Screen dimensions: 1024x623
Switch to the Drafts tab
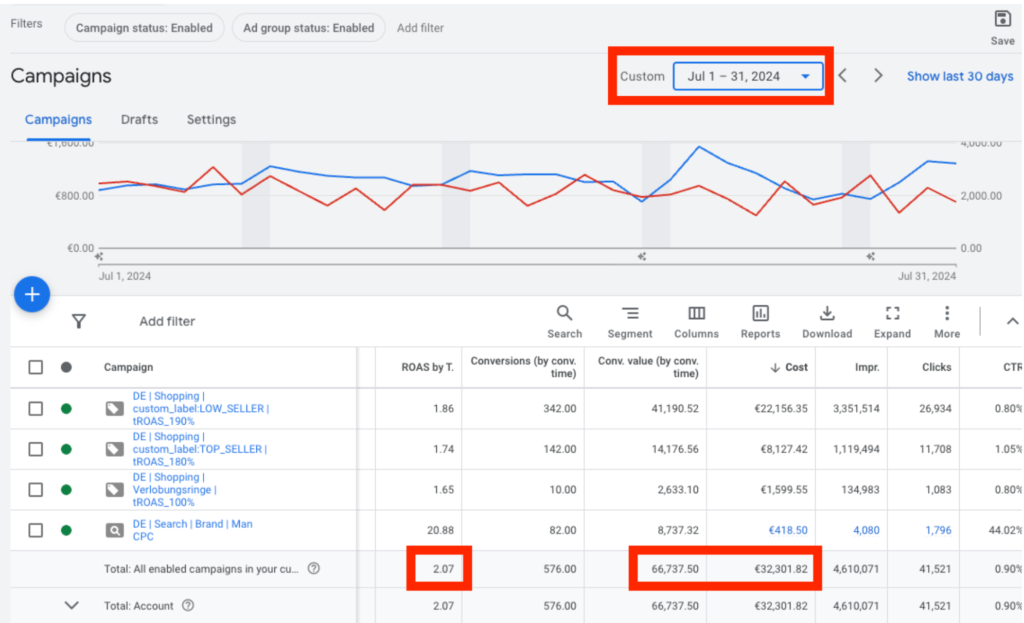click(139, 119)
